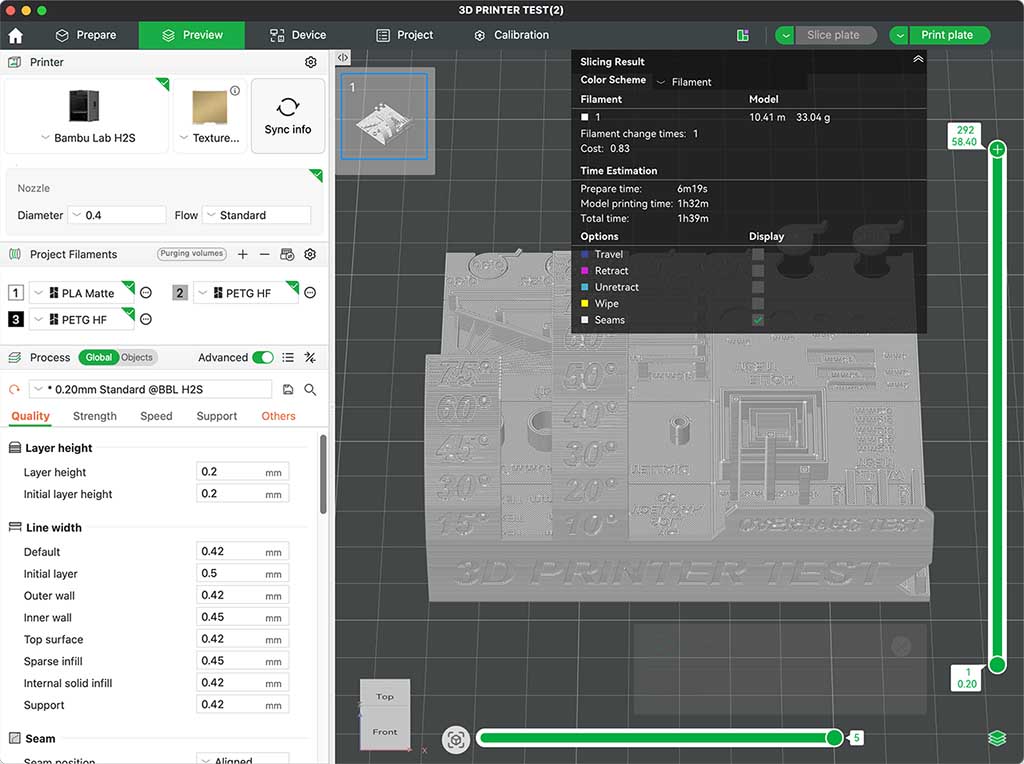Edit filament 3 PETG HF preset

(146, 319)
